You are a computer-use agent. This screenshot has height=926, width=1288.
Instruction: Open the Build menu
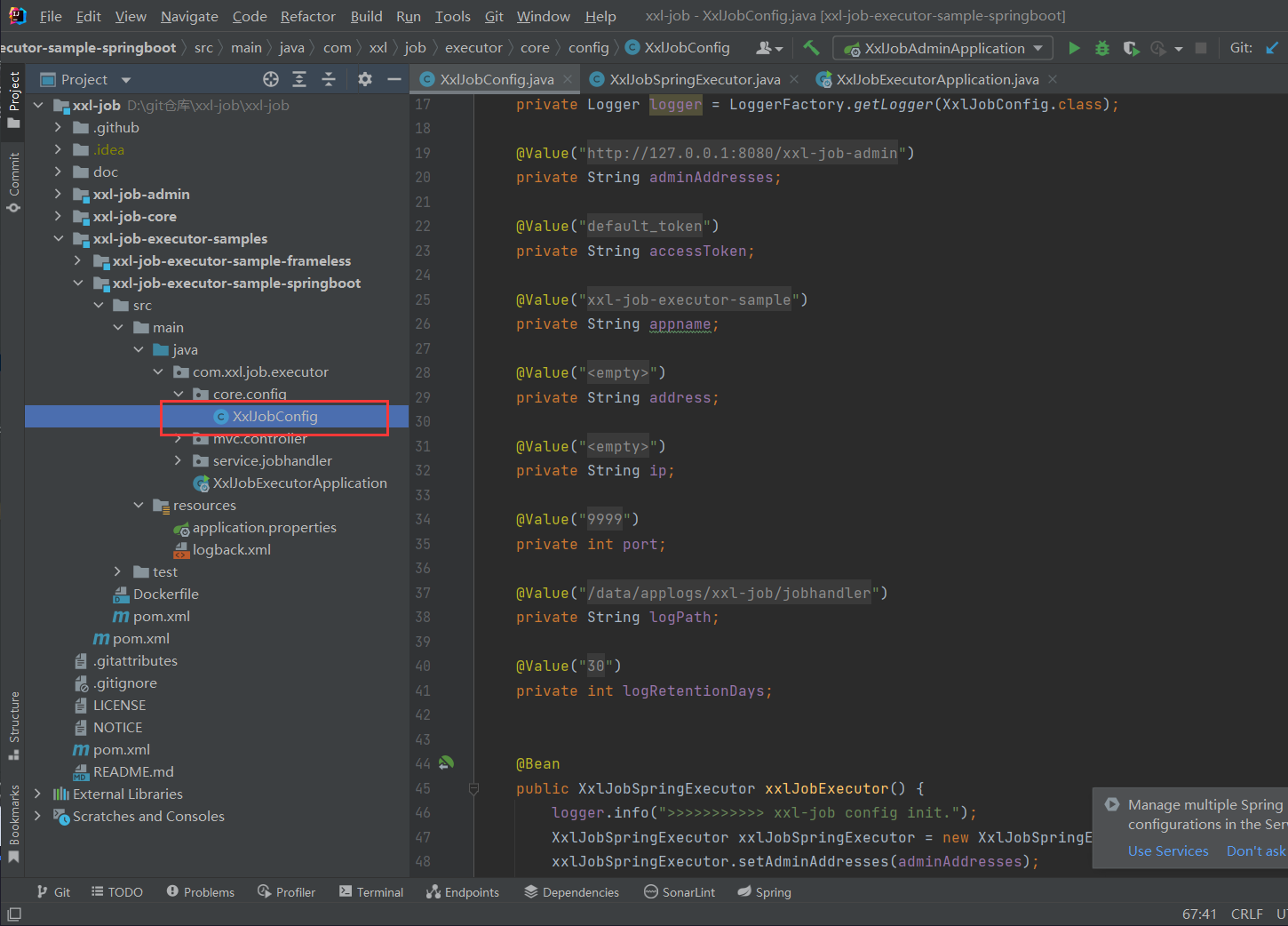366,16
